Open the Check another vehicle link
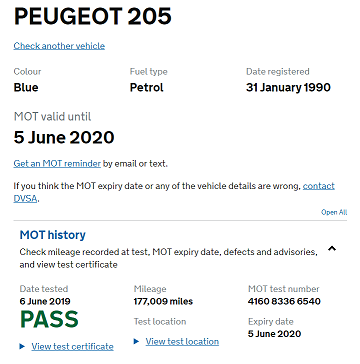 pyautogui.click(x=59, y=46)
